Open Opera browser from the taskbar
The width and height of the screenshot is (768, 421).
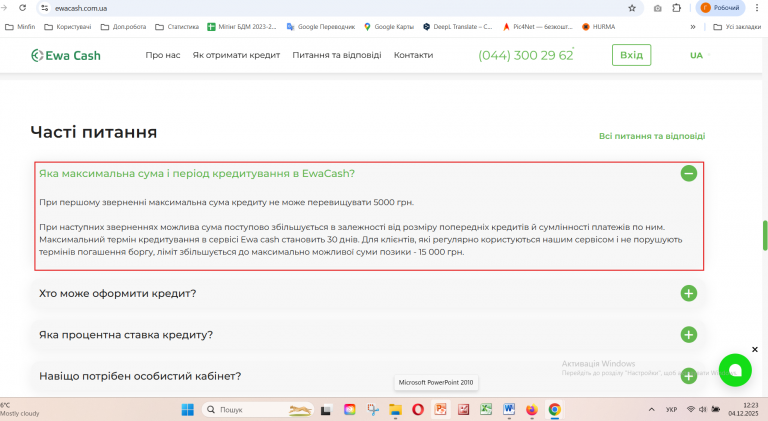[x=418, y=410]
